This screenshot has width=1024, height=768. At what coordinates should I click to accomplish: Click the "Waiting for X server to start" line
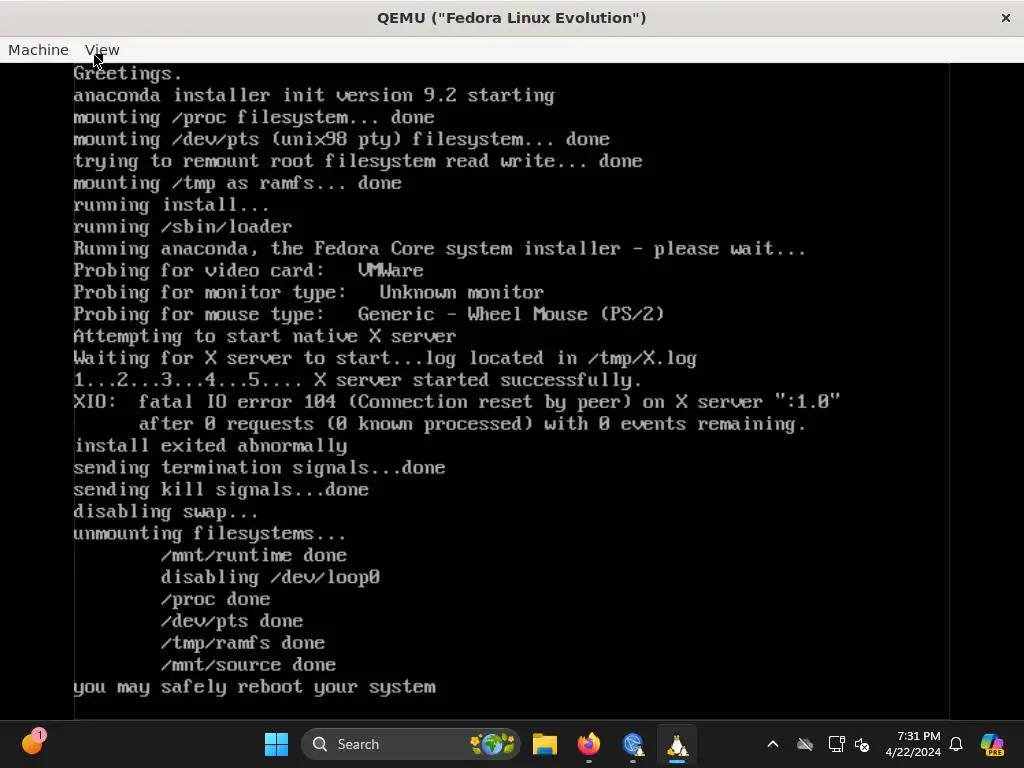pos(385,358)
